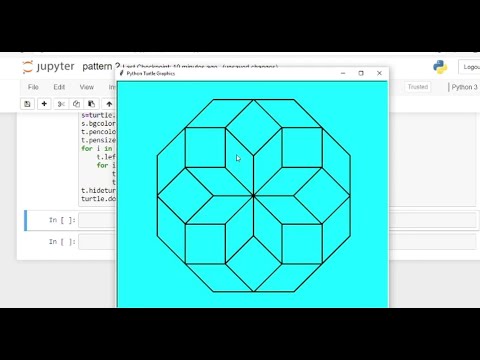Viewport: 480px width, 360px height.
Task: Click the Python logo icon
Action: 440,67
